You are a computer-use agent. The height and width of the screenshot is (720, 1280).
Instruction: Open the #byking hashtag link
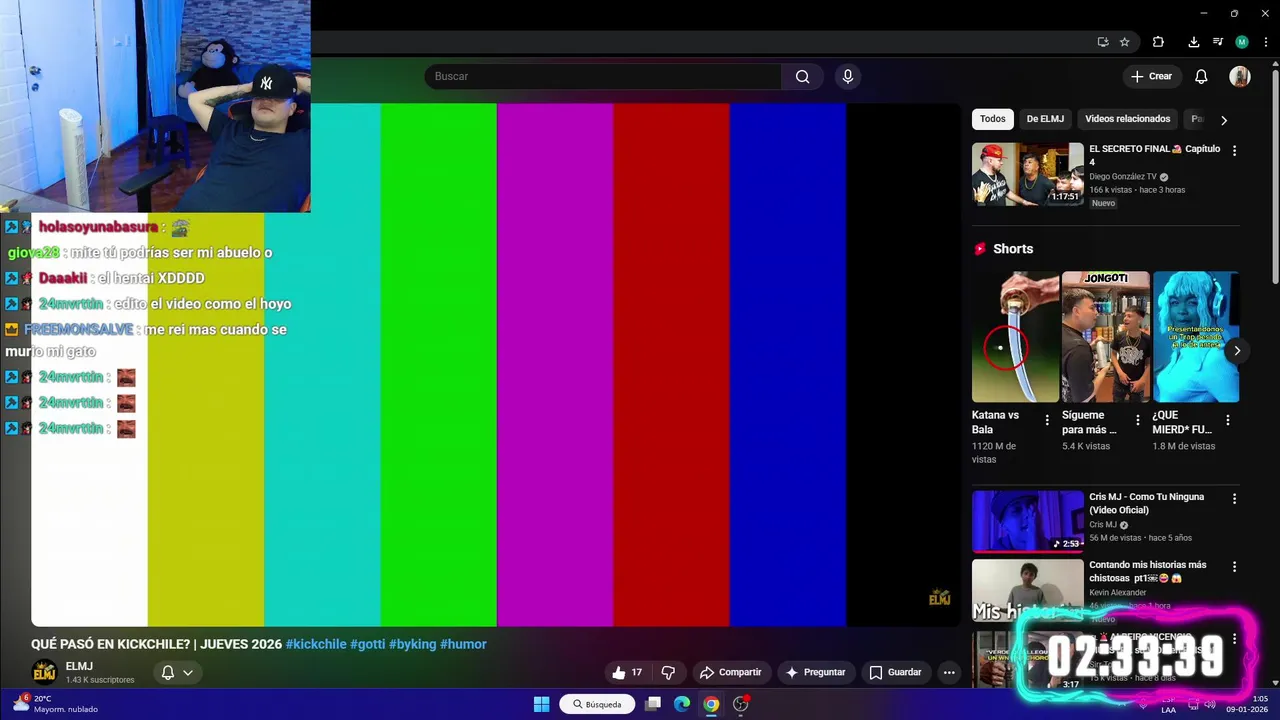click(412, 644)
